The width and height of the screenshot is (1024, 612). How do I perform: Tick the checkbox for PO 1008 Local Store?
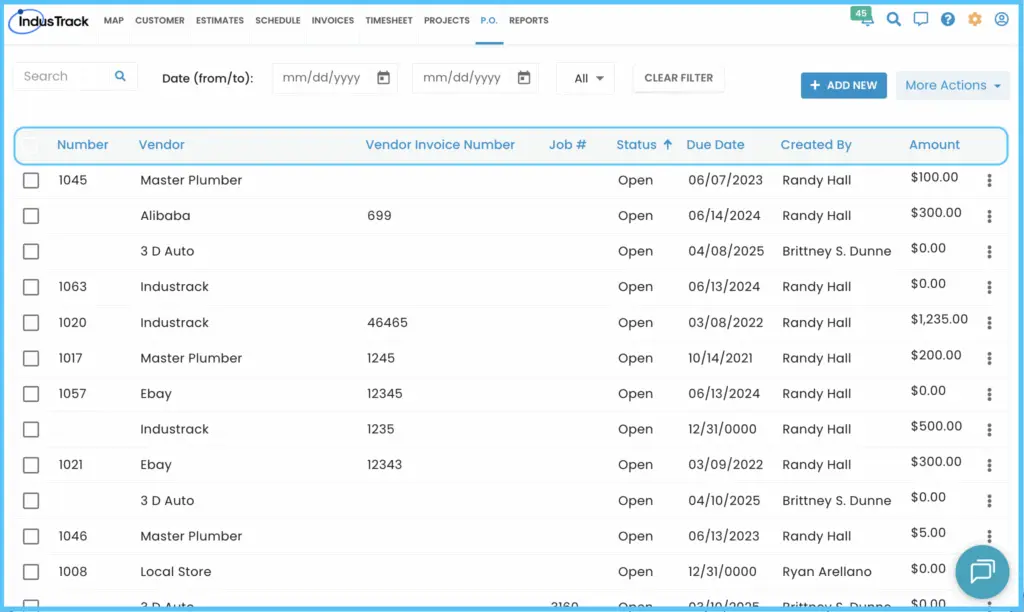31,572
